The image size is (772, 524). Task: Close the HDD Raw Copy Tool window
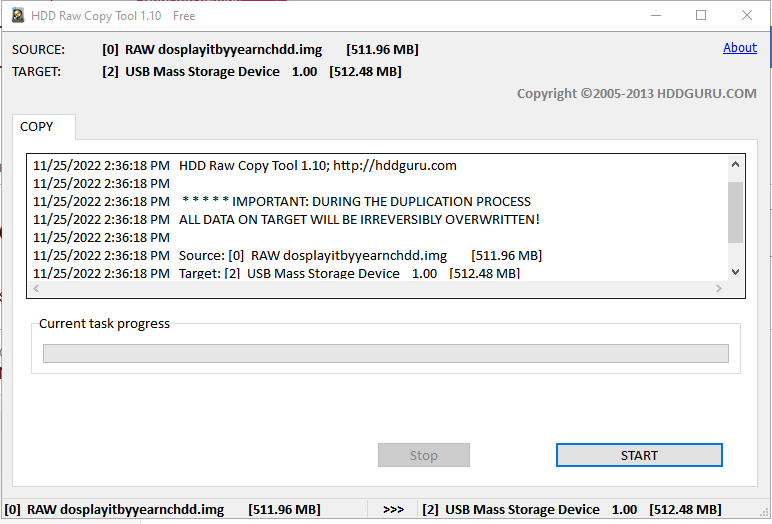click(x=746, y=15)
